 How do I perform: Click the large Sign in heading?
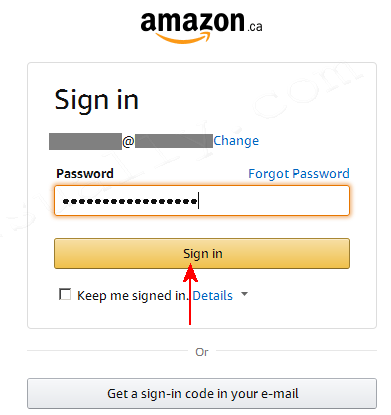click(97, 101)
